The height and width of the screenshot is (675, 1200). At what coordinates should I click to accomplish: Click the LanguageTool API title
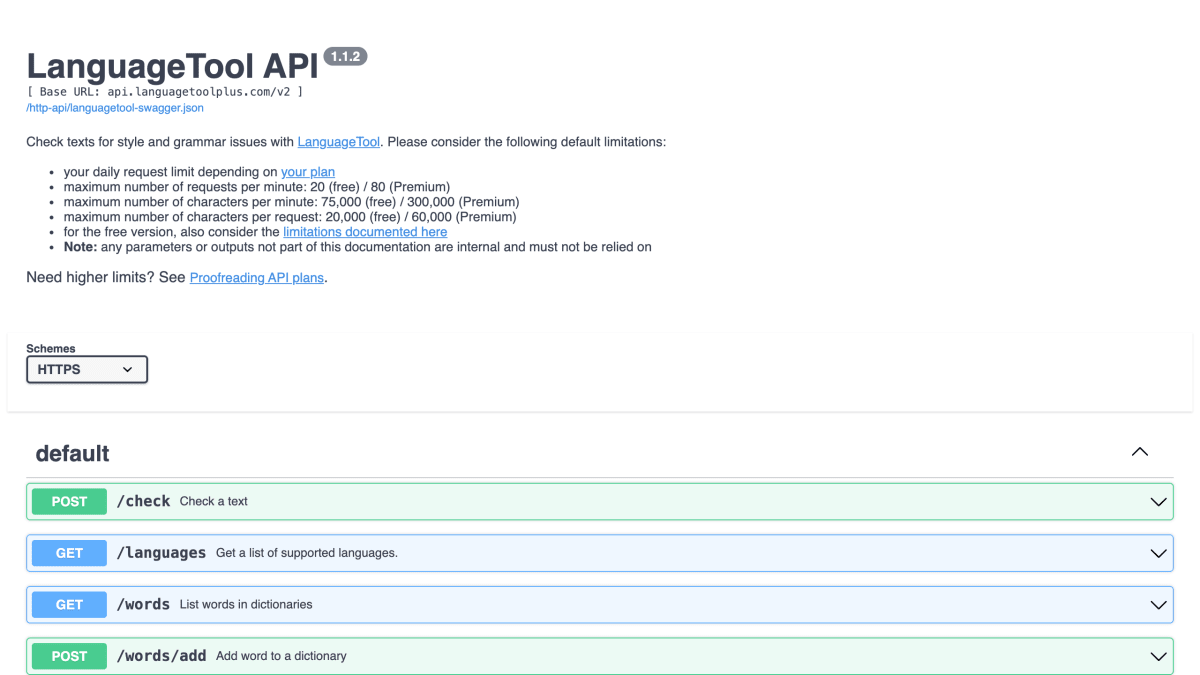172,66
